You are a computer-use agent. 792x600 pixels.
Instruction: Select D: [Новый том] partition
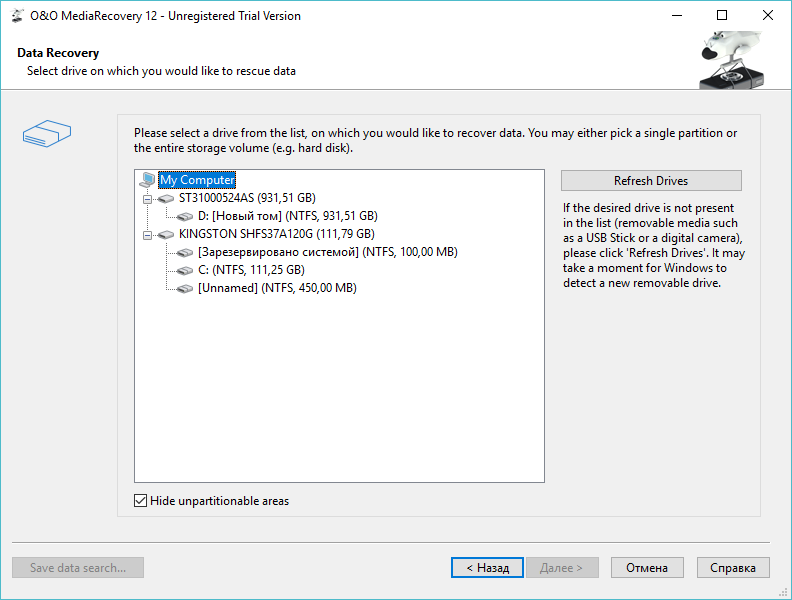pos(287,216)
